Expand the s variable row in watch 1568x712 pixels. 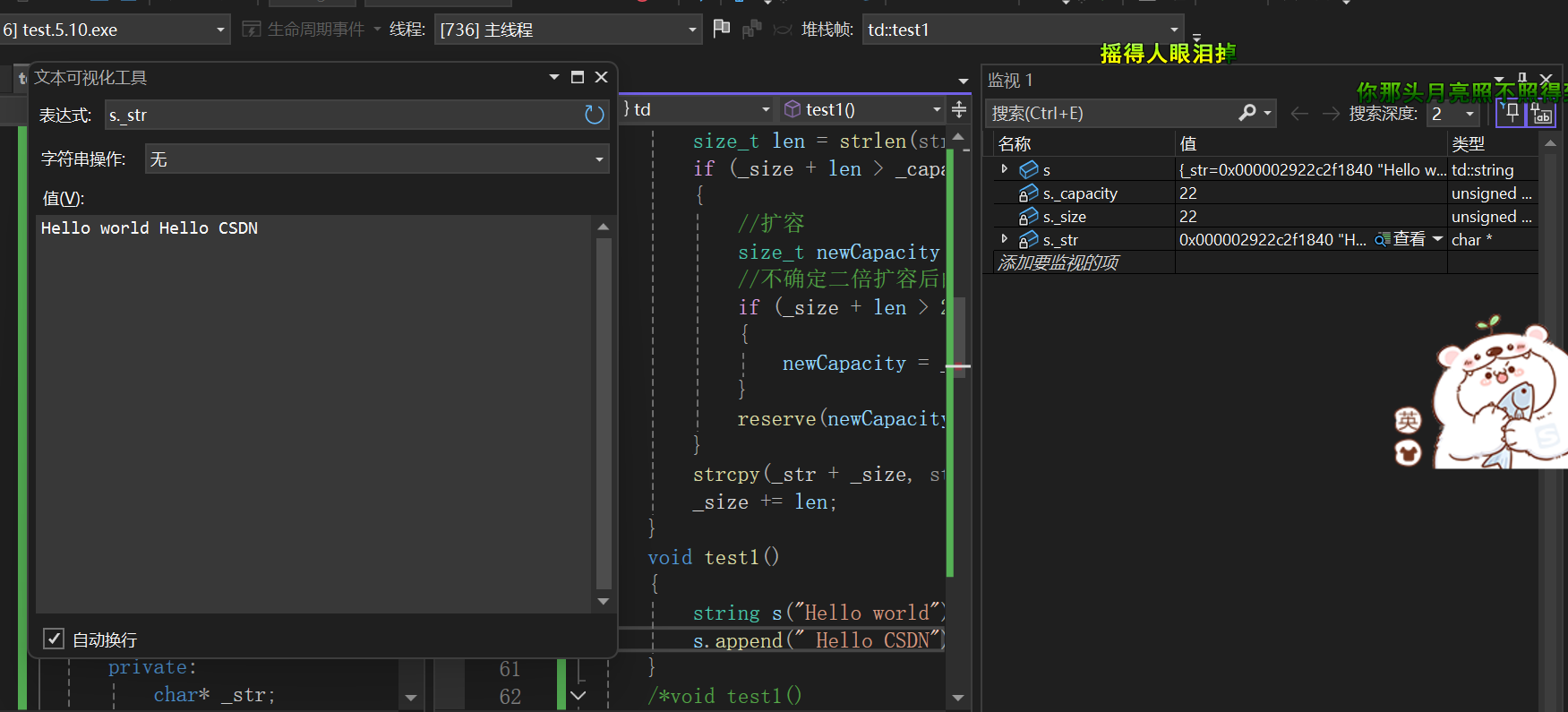coord(1004,168)
